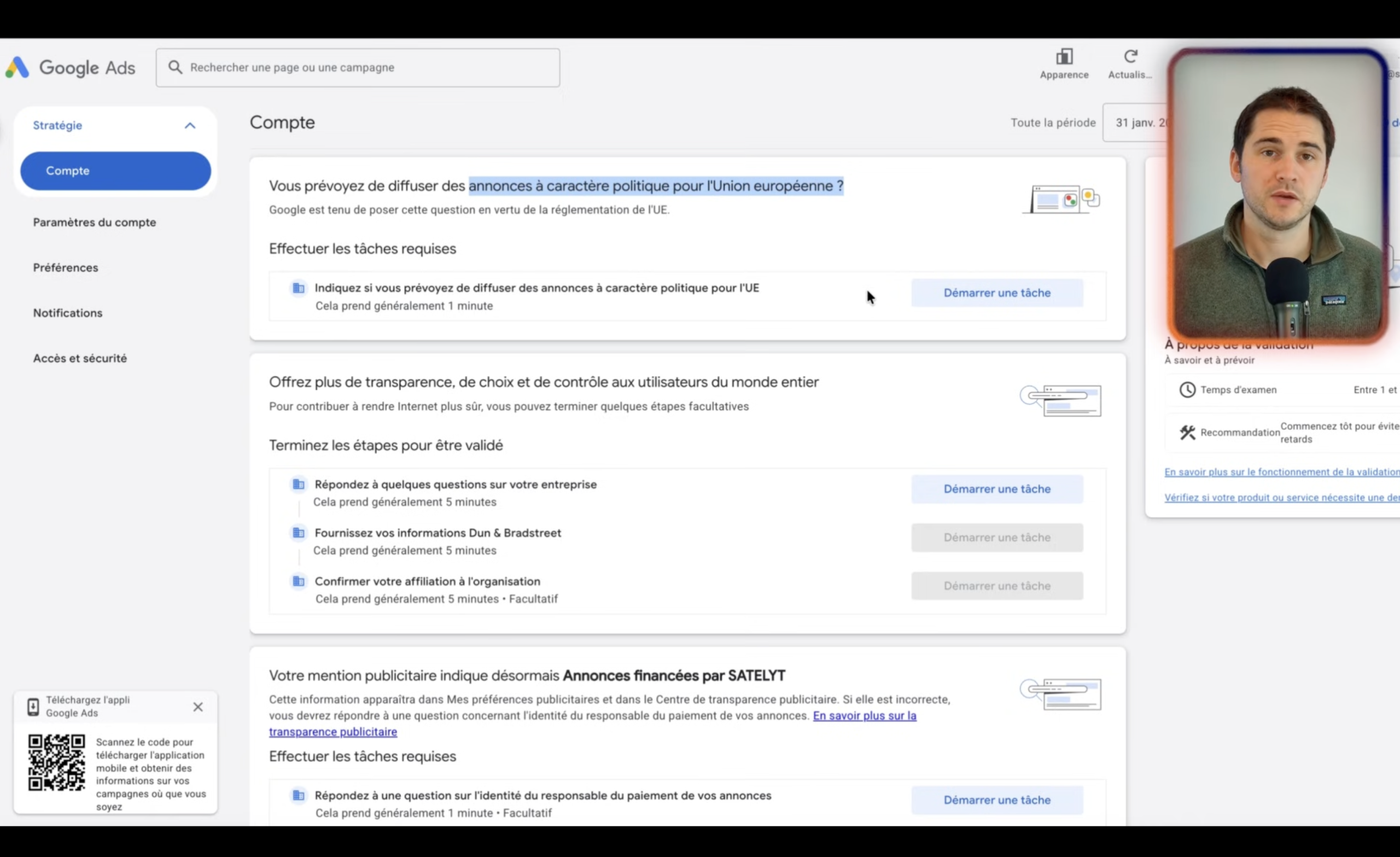This screenshot has width=1400, height=857.
Task: Click the political ads illustration icon
Action: [1061, 199]
